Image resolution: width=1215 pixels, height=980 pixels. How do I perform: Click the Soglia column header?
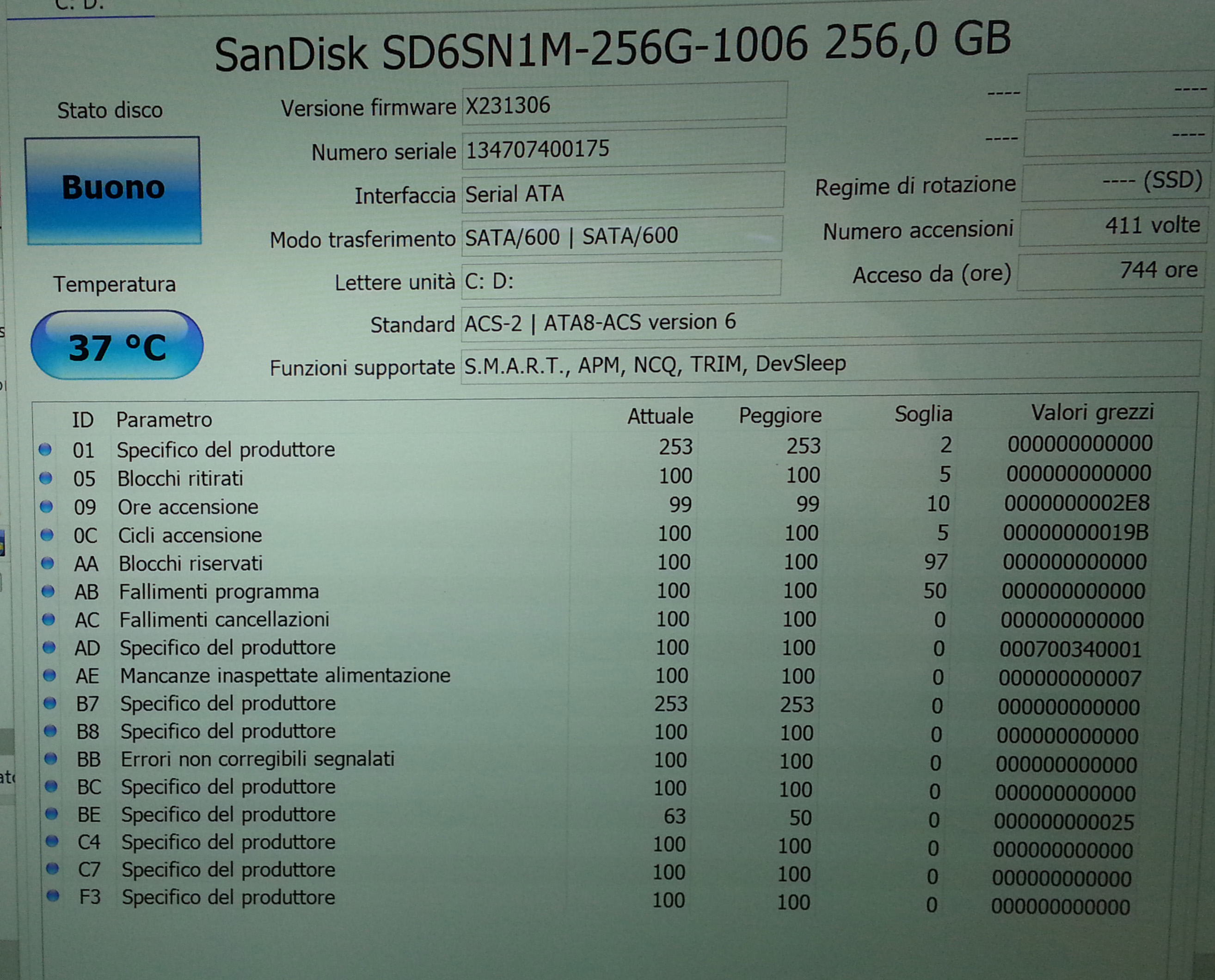923,414
